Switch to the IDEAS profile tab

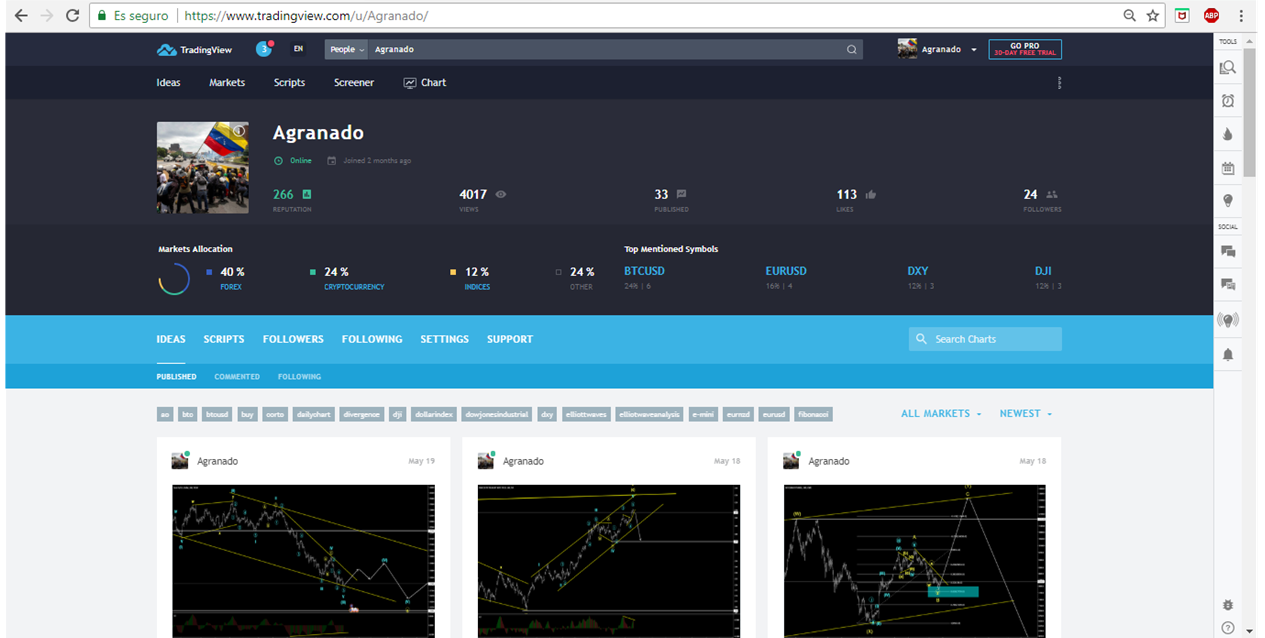coord(171,339)
